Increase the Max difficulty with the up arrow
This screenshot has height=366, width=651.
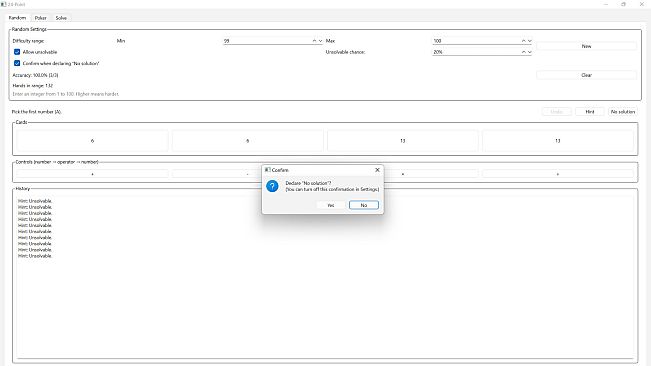524,41
